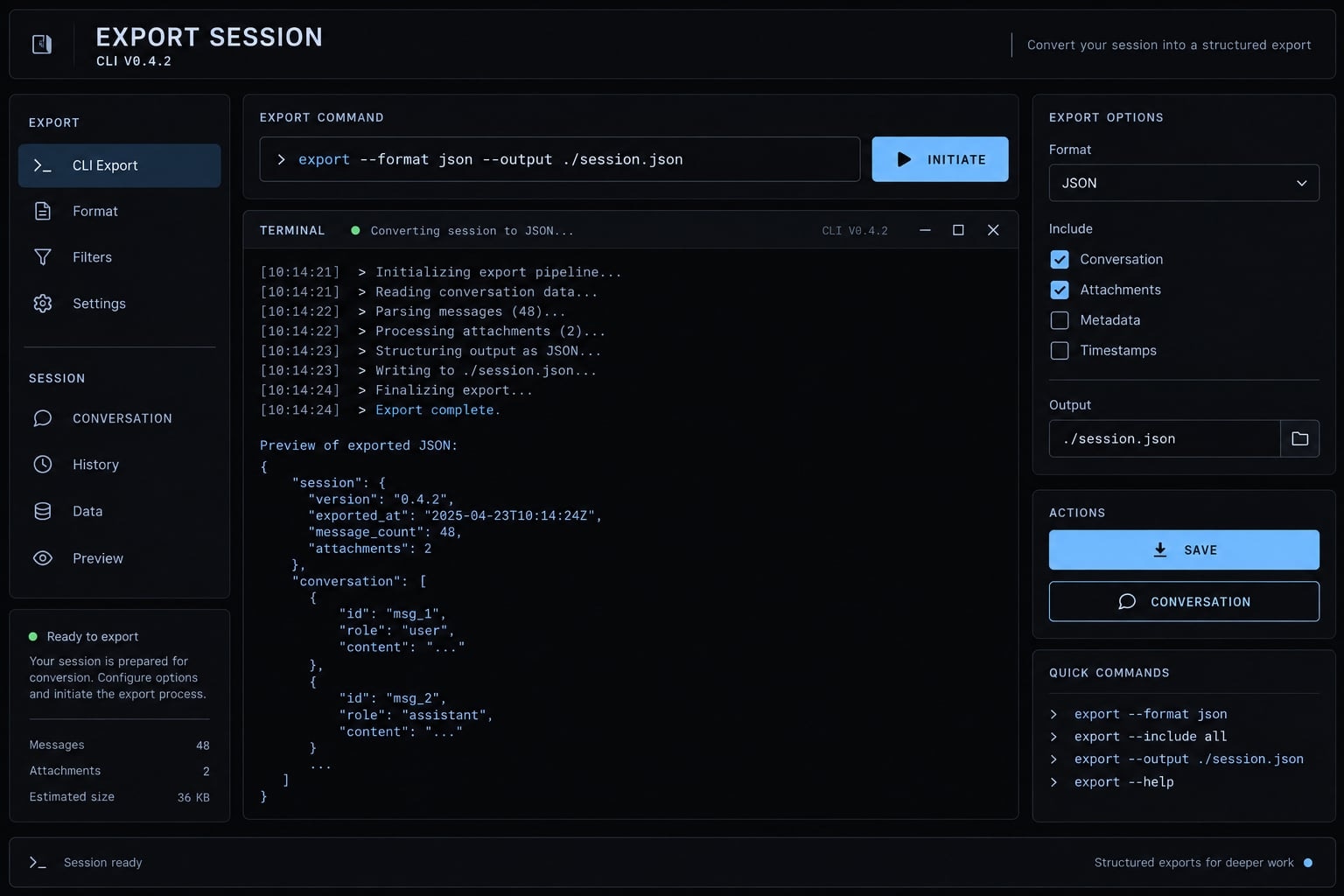Click the Preview eye icon
1344x896 pixels.
point(42,558)
